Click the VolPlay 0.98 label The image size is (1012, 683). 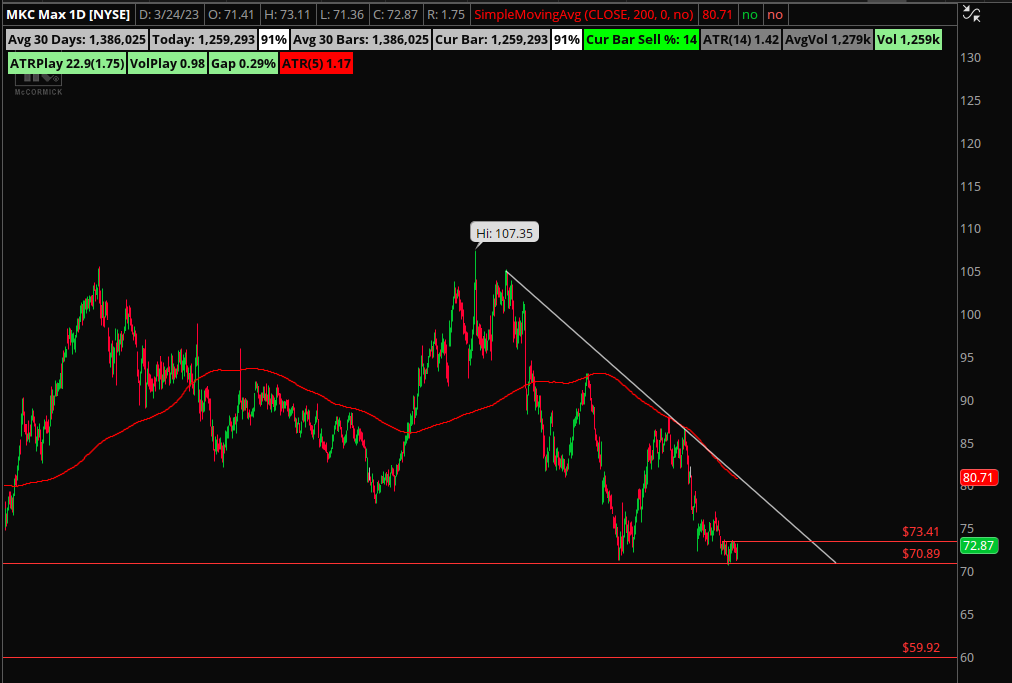pos(167,63)
